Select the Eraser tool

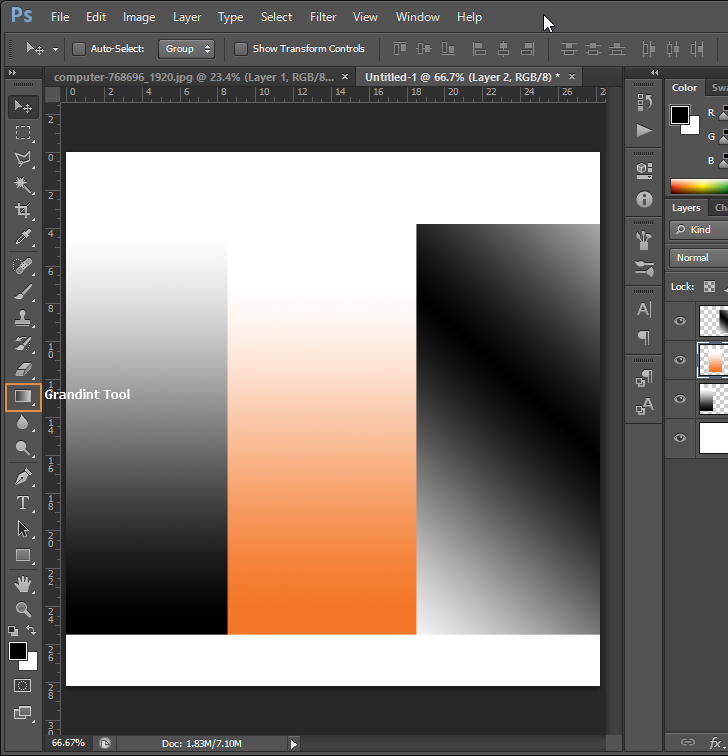(x=23, y=370)
